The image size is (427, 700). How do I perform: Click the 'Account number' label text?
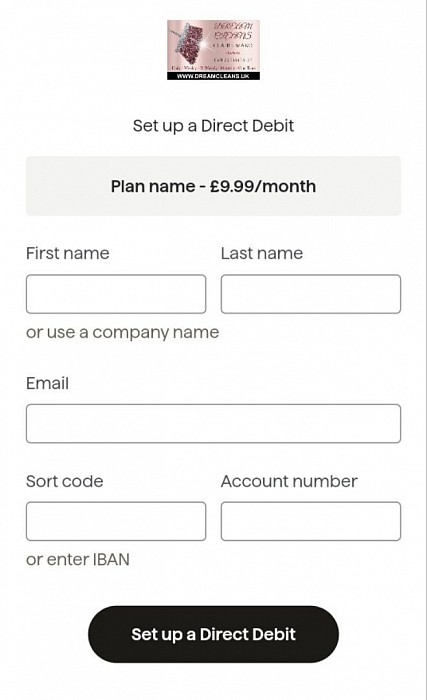coord(289,481)
